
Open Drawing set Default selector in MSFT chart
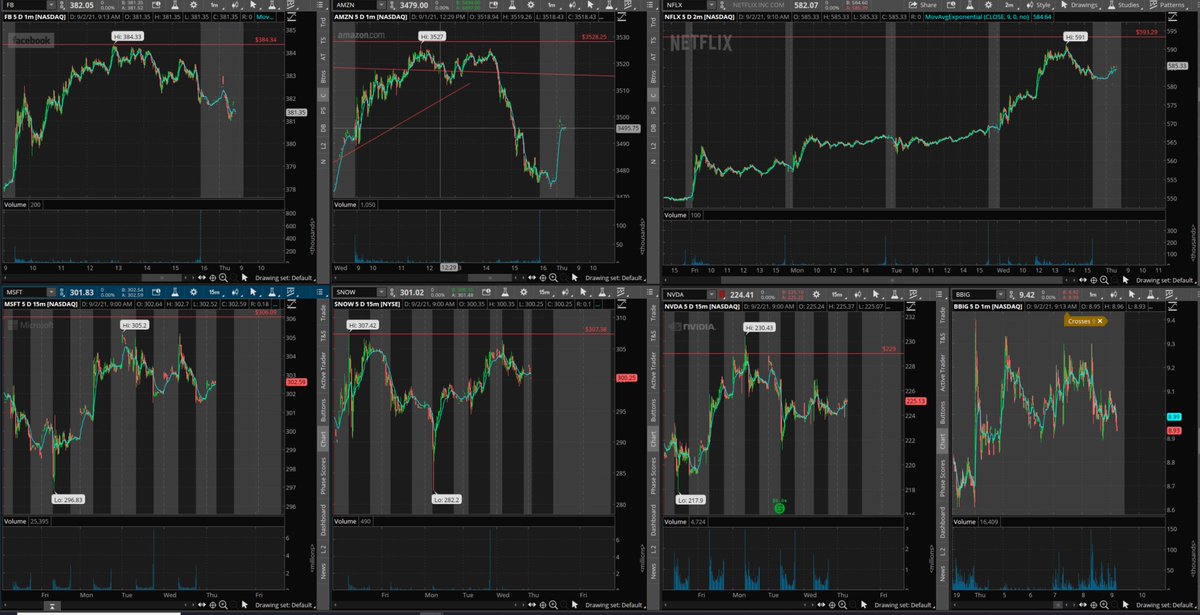[285, 605]
